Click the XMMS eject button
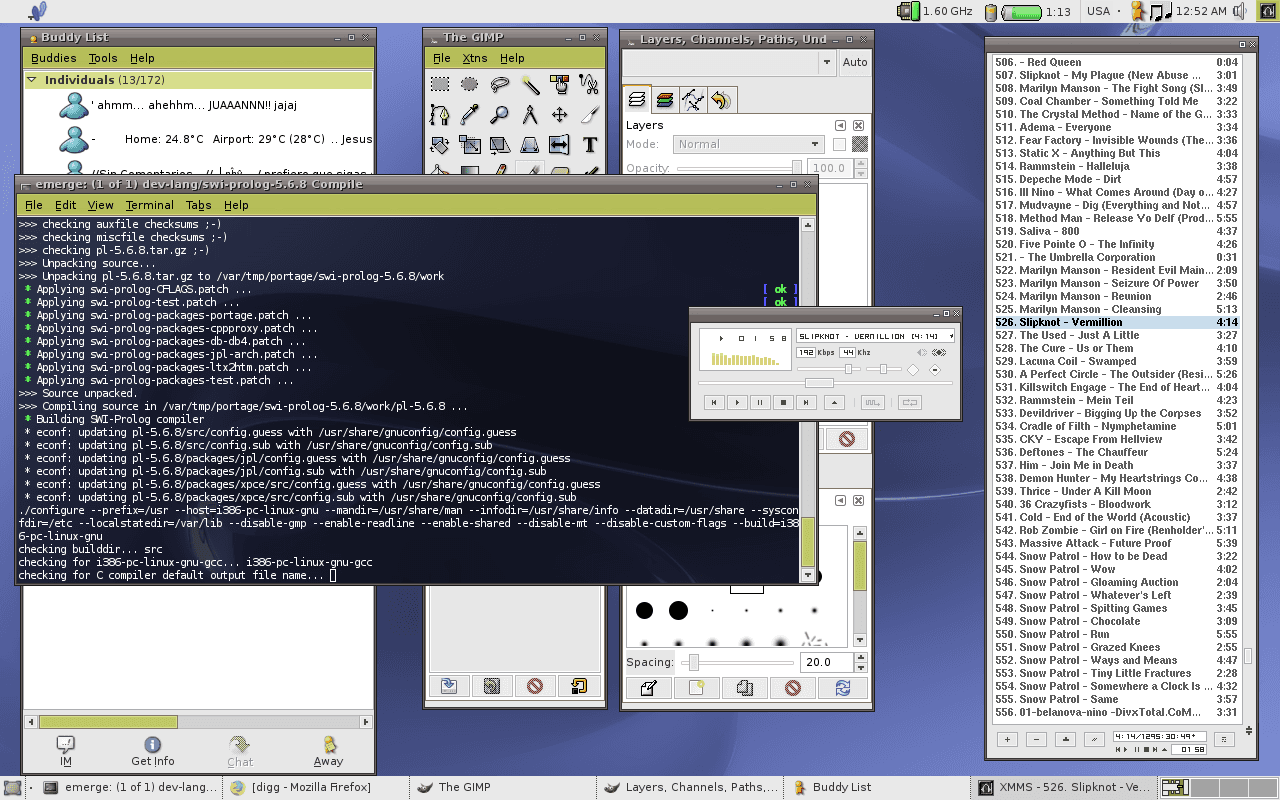1280x800 pixels. point(834,402)
